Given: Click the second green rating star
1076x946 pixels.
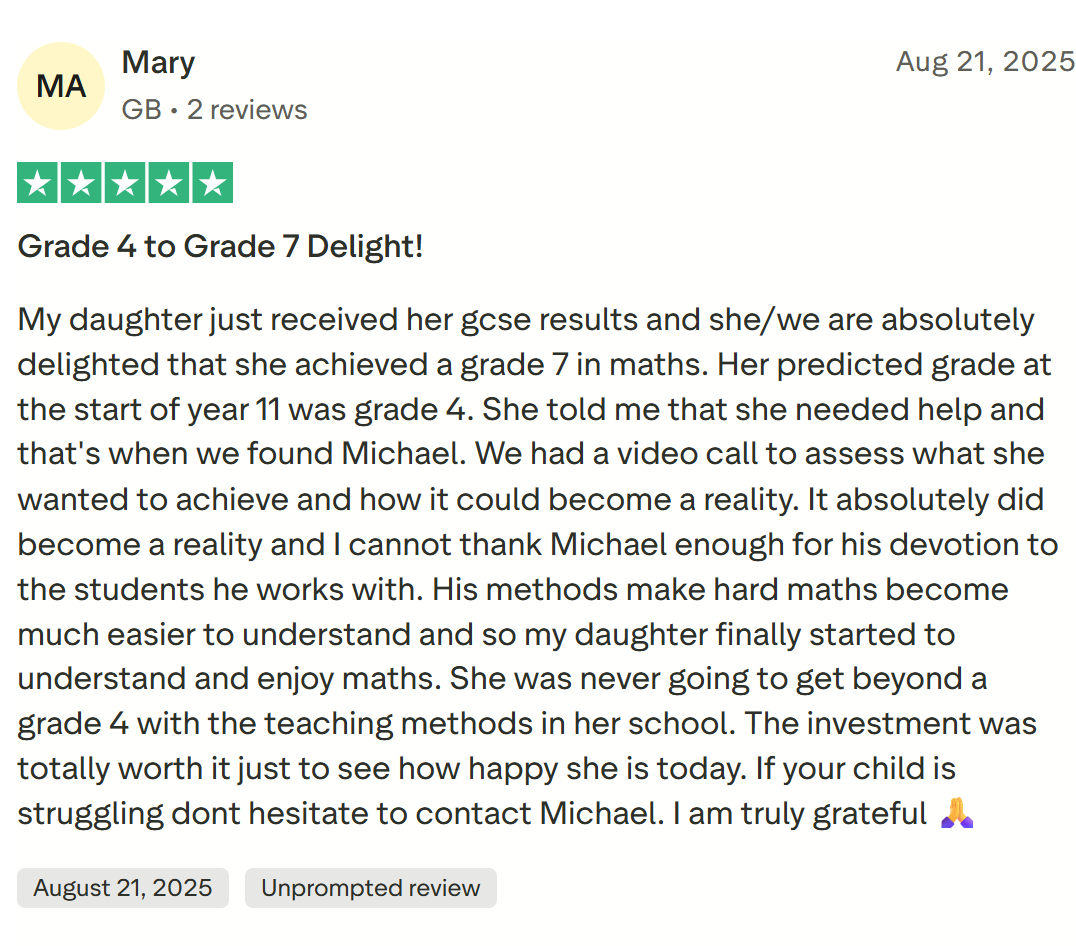Looking at the screenshot, I should (82, 183).
